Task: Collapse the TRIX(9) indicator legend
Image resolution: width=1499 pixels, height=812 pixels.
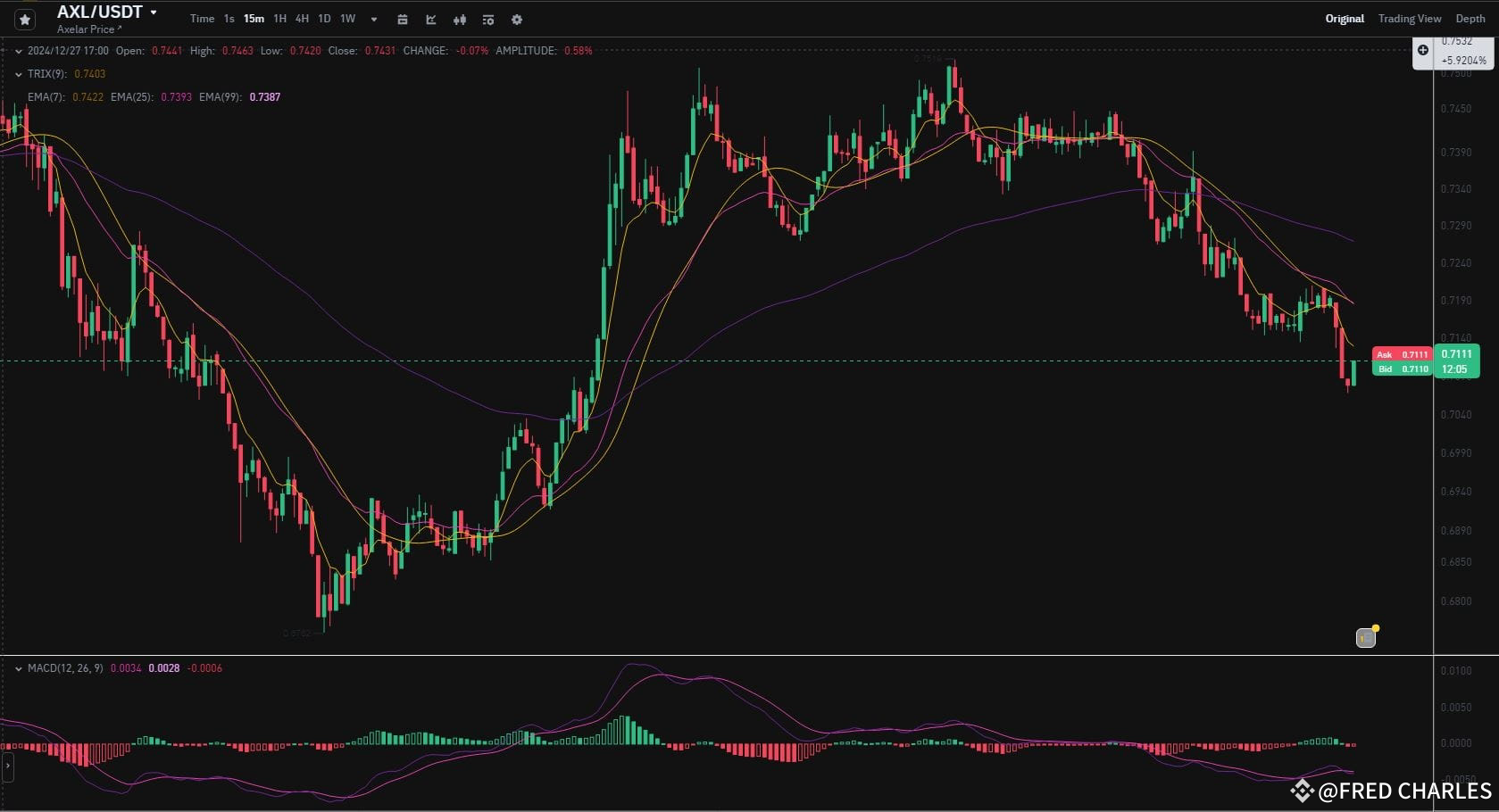Action: 19,74
